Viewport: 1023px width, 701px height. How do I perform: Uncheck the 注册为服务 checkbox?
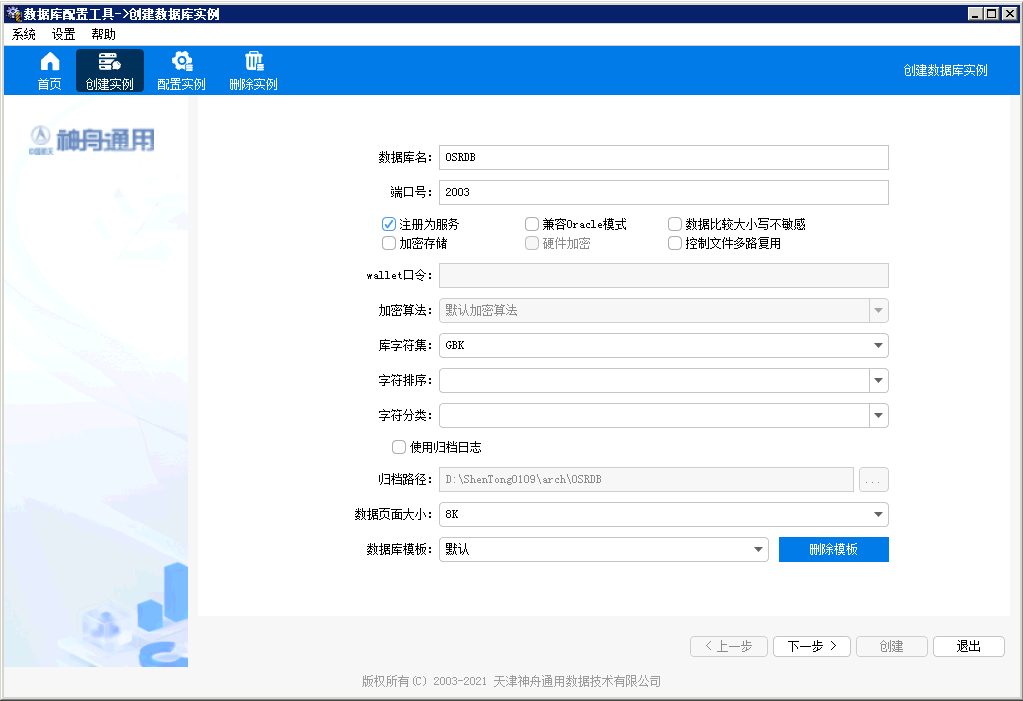389,225
